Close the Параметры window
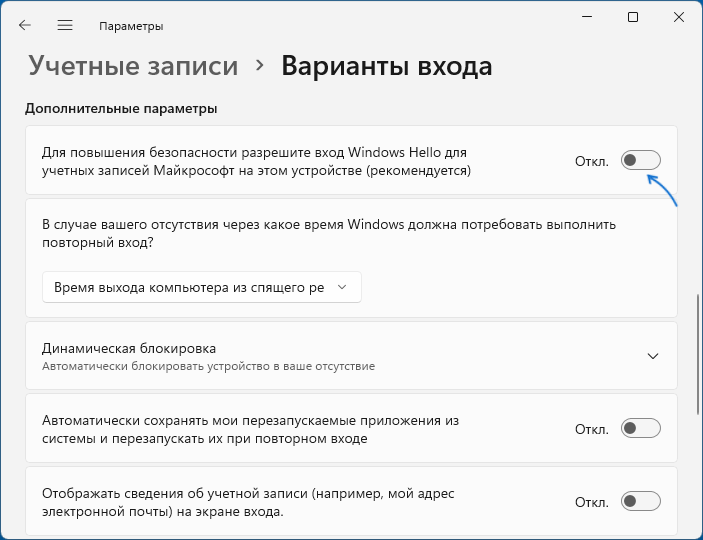The image size is (703, 540). click(679, 17)
